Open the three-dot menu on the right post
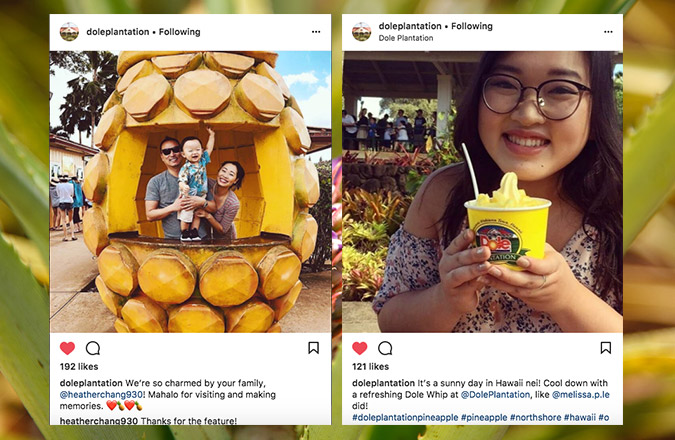This screenshot has width=675, height=440. coord(608,32)
